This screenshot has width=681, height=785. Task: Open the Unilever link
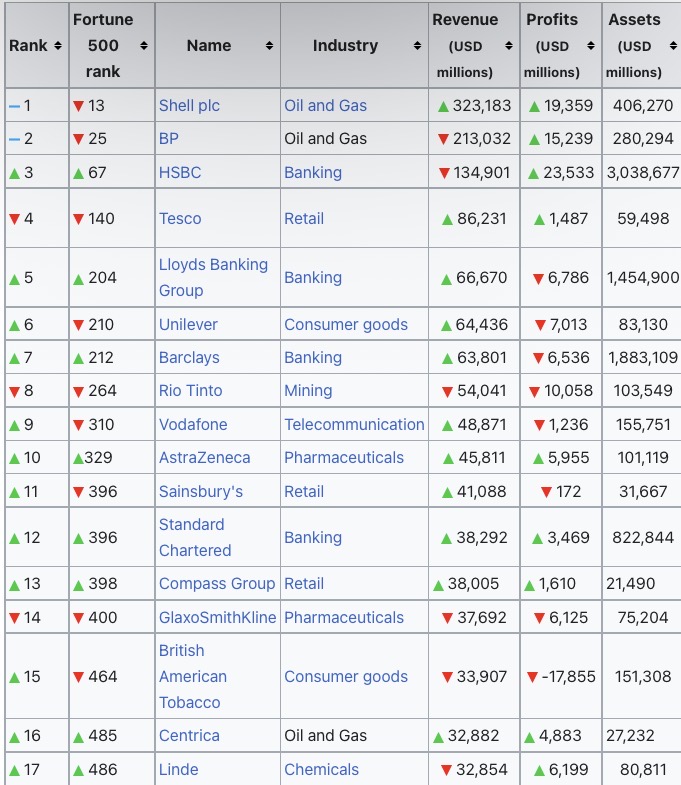pos(188,325)
